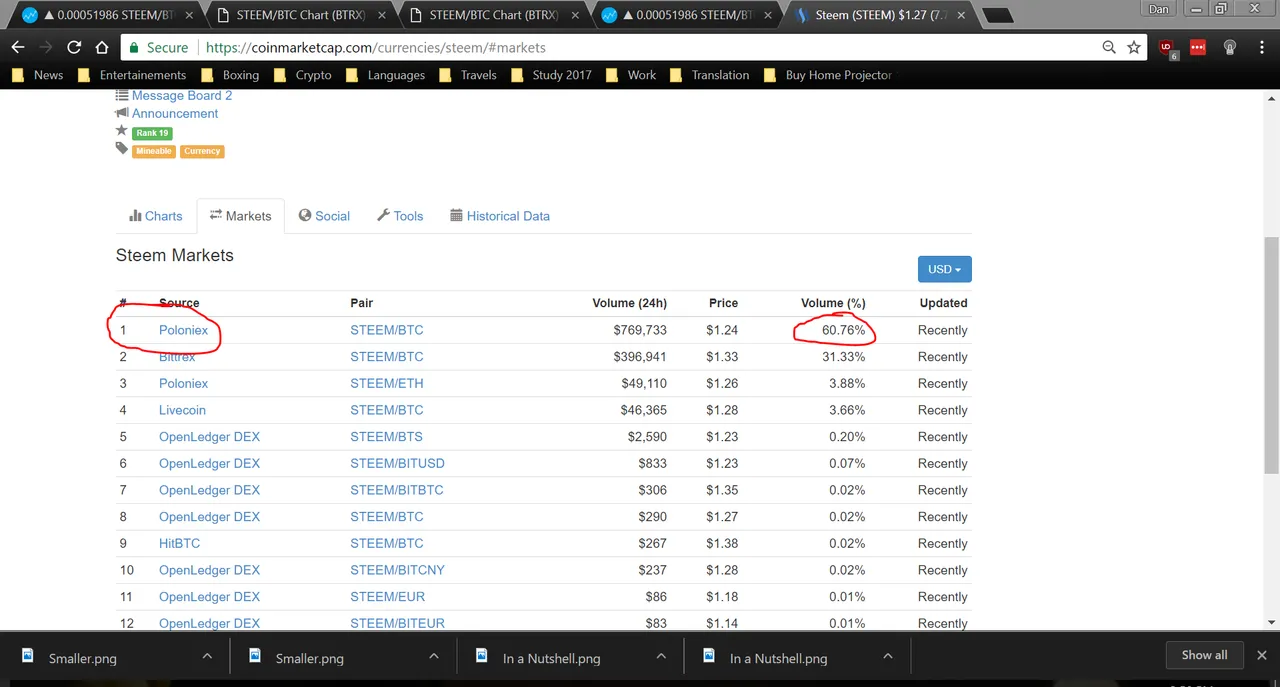Open the Livecoin source link

[182, 410]
